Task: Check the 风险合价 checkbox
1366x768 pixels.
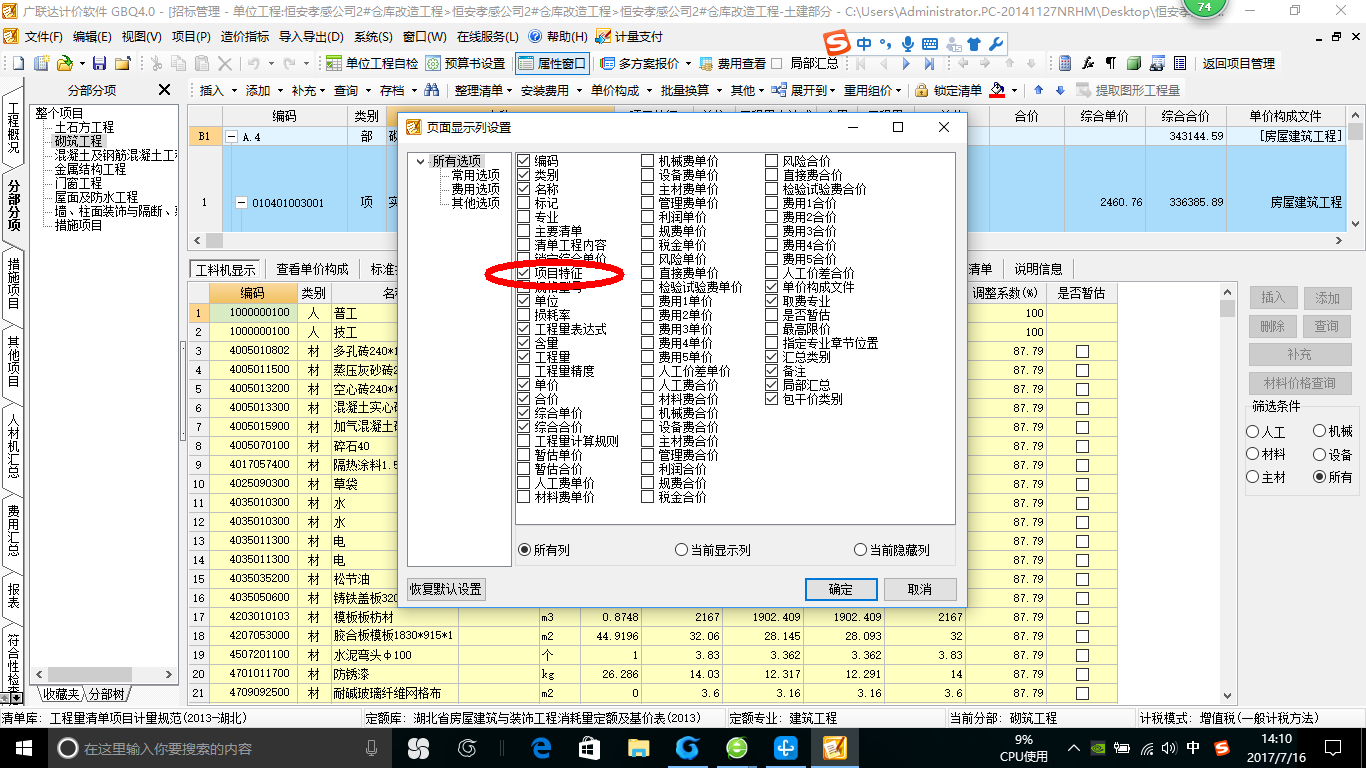Action: [772, 161]
